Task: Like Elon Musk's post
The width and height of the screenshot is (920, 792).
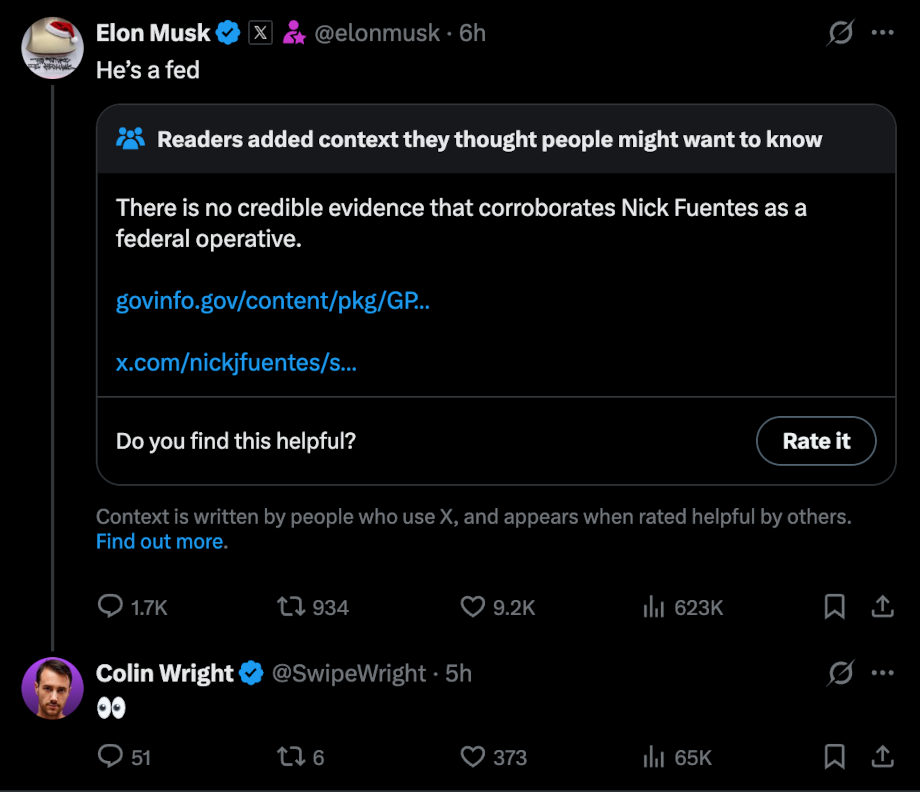Action: point(472,607)
